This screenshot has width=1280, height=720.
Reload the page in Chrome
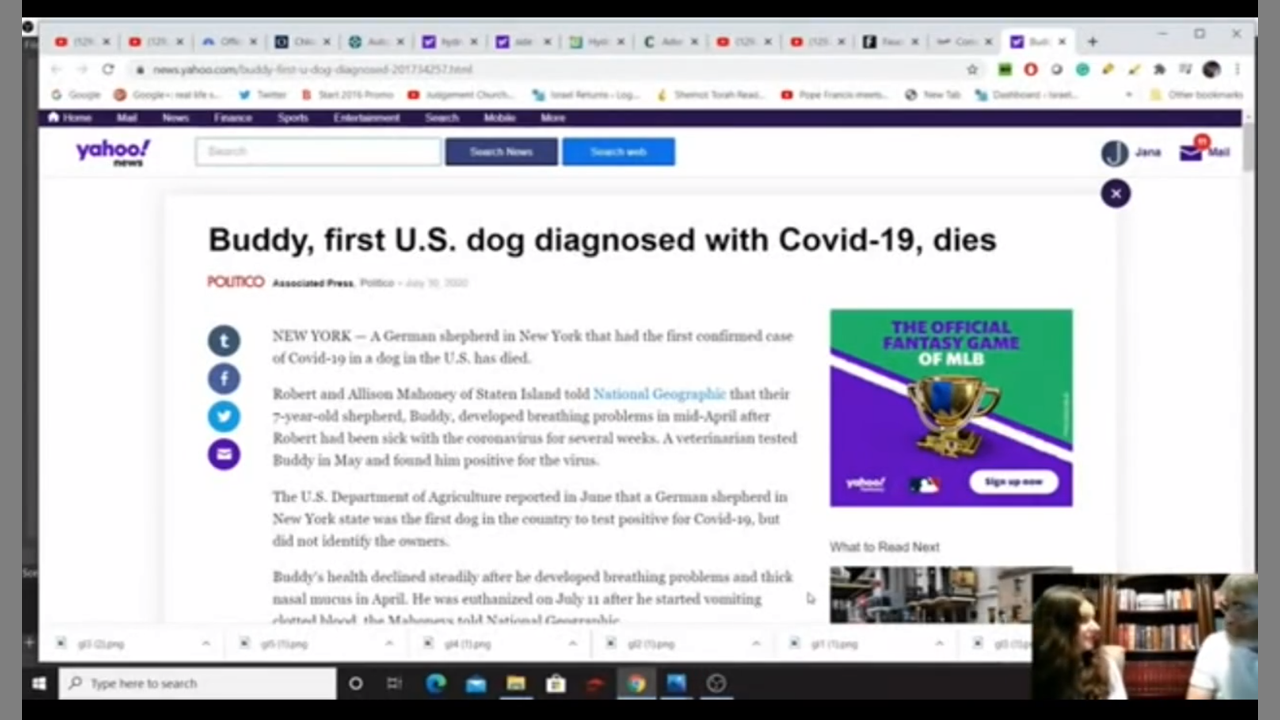pos(108,69)
